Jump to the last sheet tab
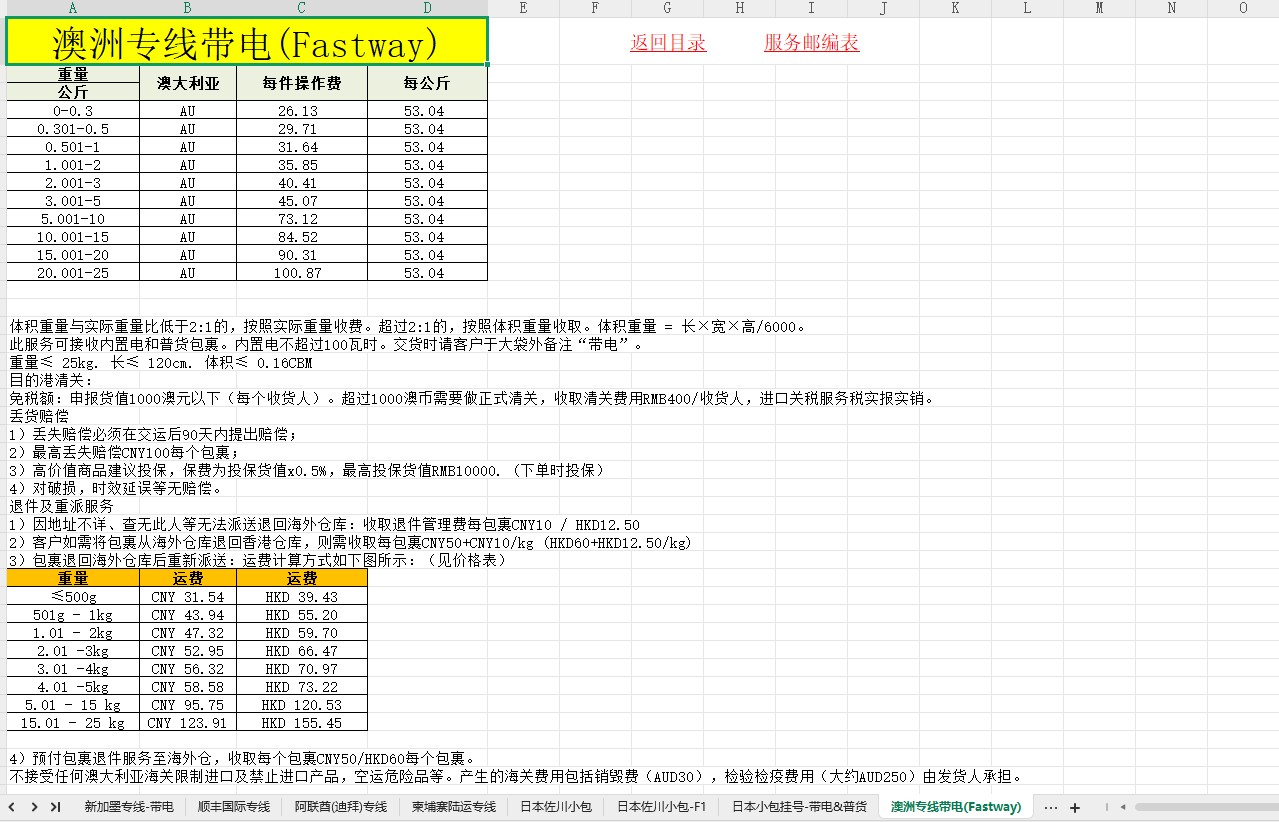This screenshot has height=822, width=1279. pyautogui.click(x=55, y=807)
